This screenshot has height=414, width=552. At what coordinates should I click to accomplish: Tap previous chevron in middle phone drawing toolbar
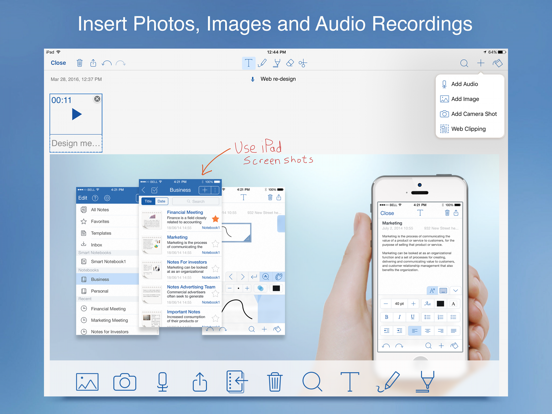pyautogui.click(x=231, y=277)
